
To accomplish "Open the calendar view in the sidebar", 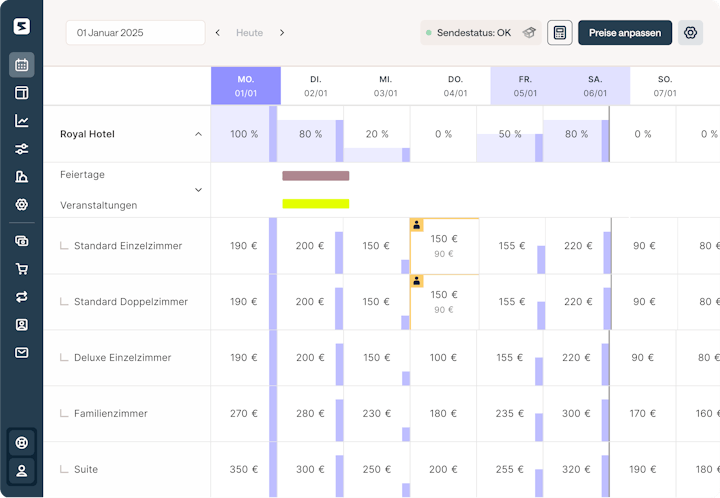I will point(22,65).
